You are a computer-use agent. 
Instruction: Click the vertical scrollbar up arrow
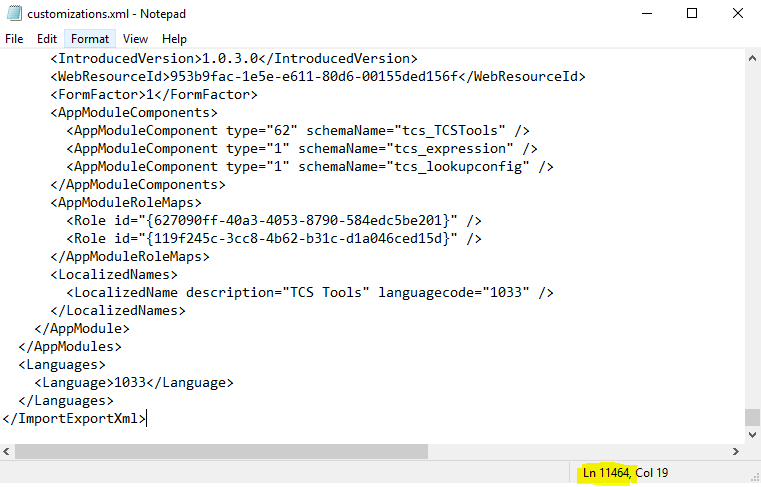752,58
